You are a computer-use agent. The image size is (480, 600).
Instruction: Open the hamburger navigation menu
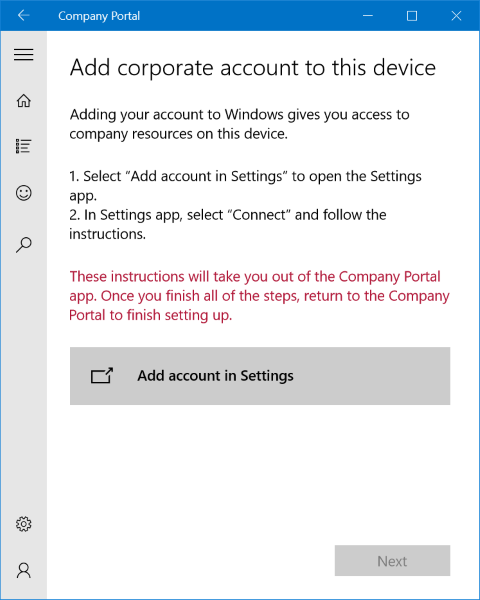pyautogui.click(x=24, y=54)
